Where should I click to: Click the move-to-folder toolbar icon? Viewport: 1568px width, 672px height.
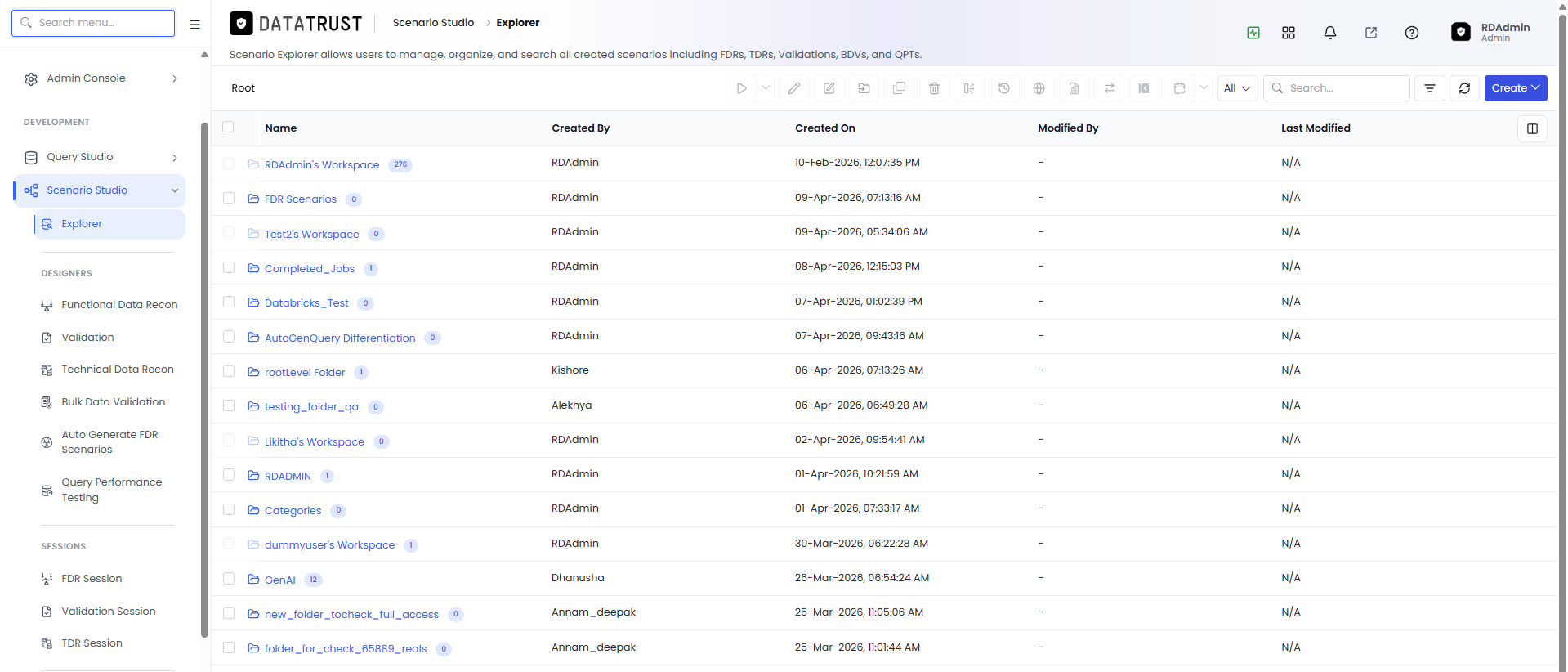(864, 88)
